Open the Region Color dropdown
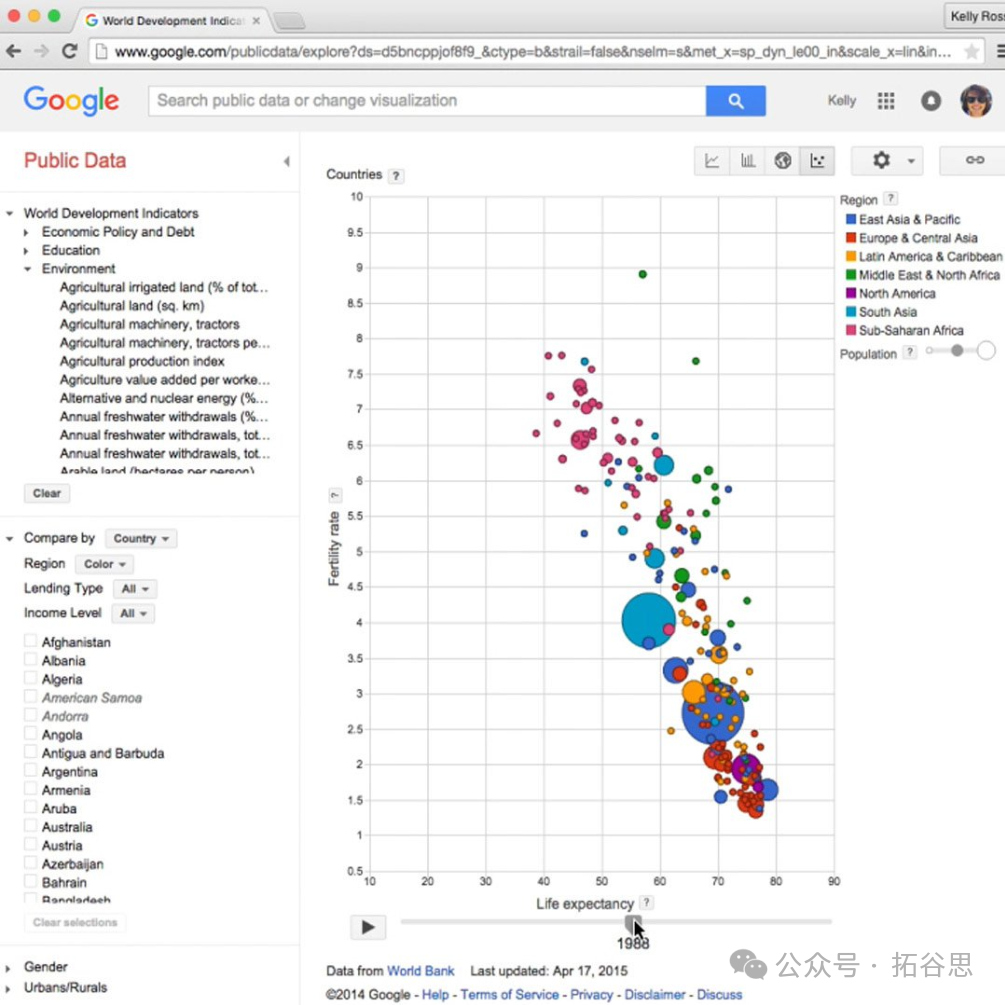The width and height of the screenshot is (1005, 1005). tap(104, 564)
